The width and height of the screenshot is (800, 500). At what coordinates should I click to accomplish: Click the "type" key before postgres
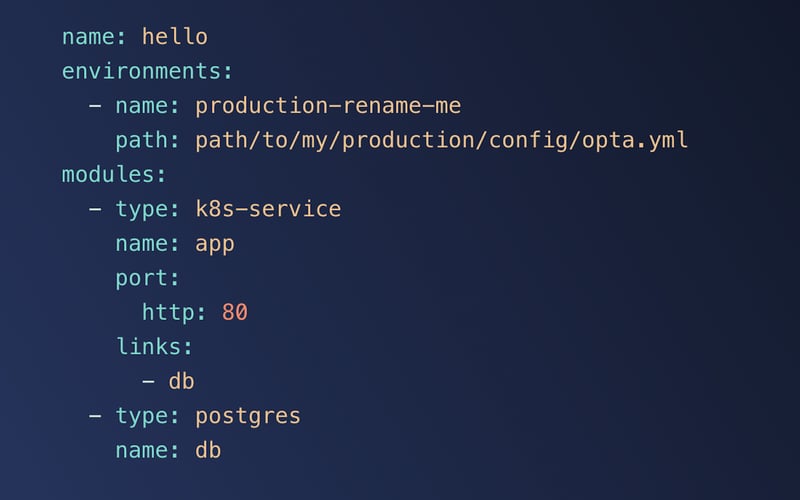coord(141,415)
